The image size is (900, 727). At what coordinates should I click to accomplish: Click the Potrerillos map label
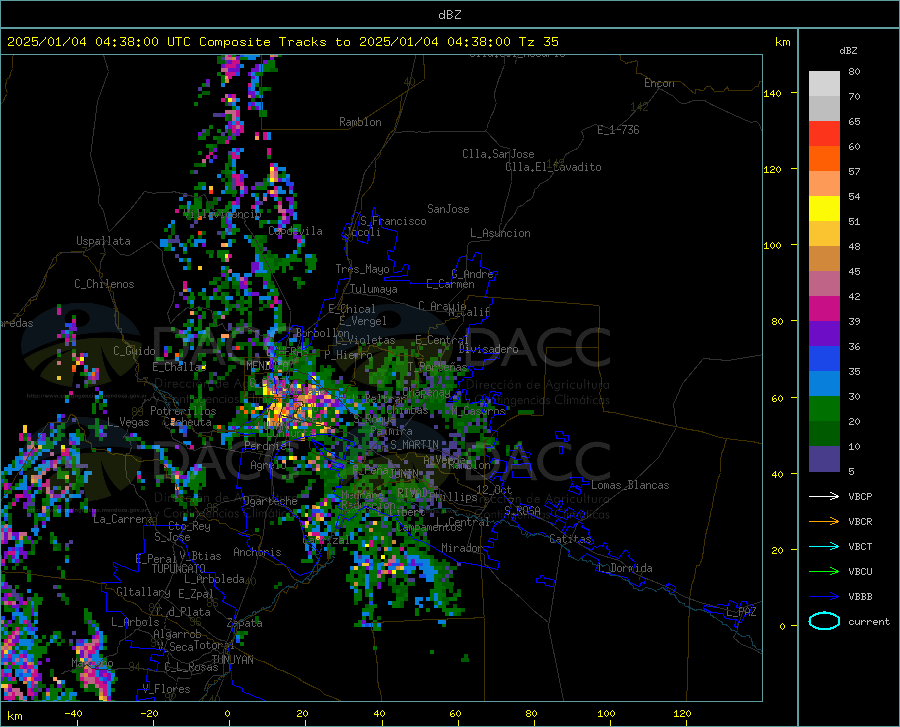click(183, 411)
